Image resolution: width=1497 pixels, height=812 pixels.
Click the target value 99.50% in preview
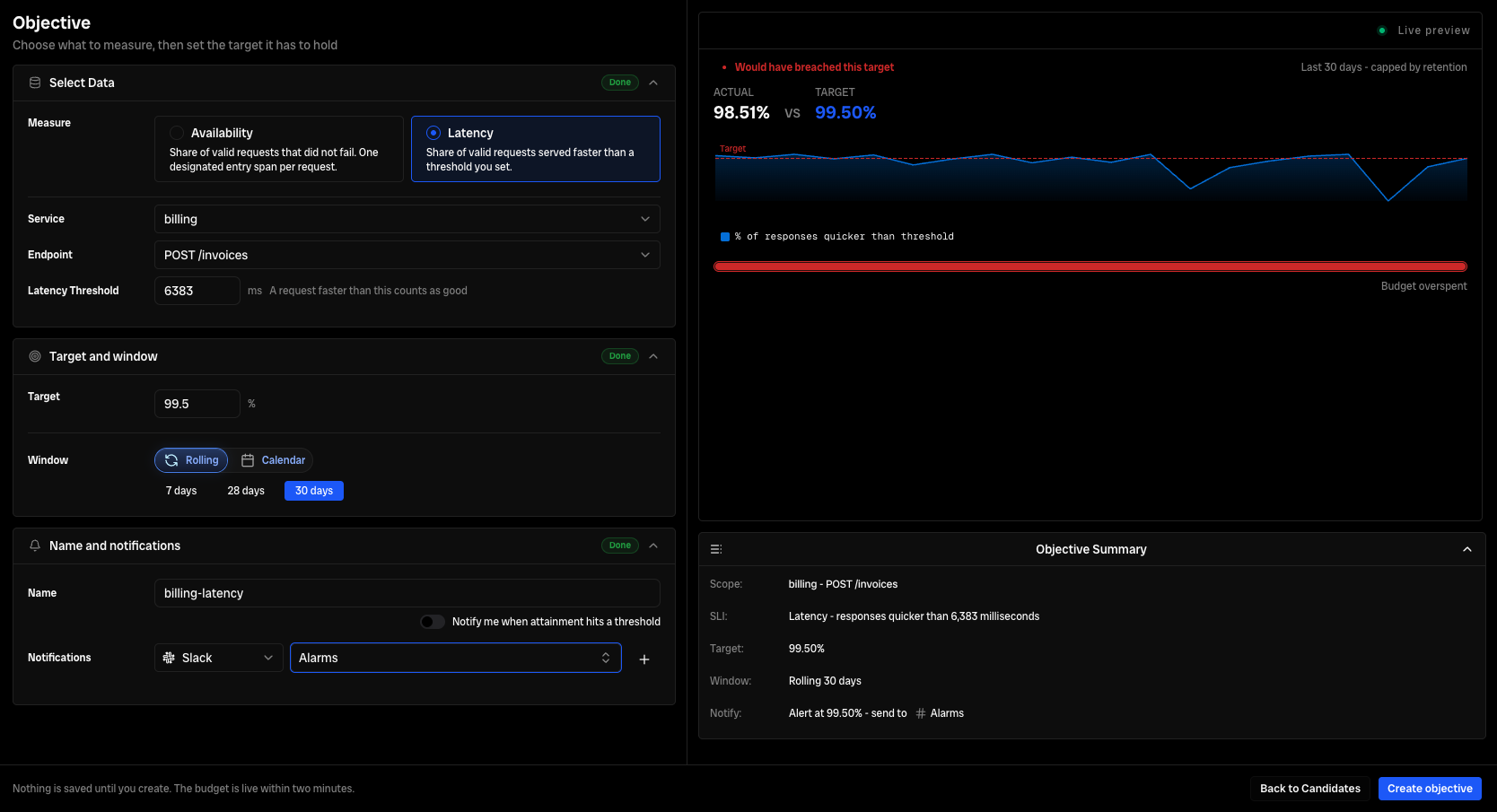click(845, 112)
